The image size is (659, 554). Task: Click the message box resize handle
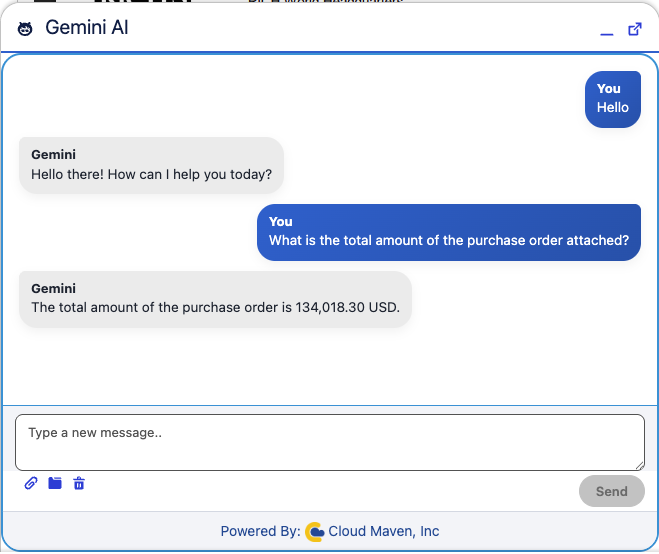[640, 465]
